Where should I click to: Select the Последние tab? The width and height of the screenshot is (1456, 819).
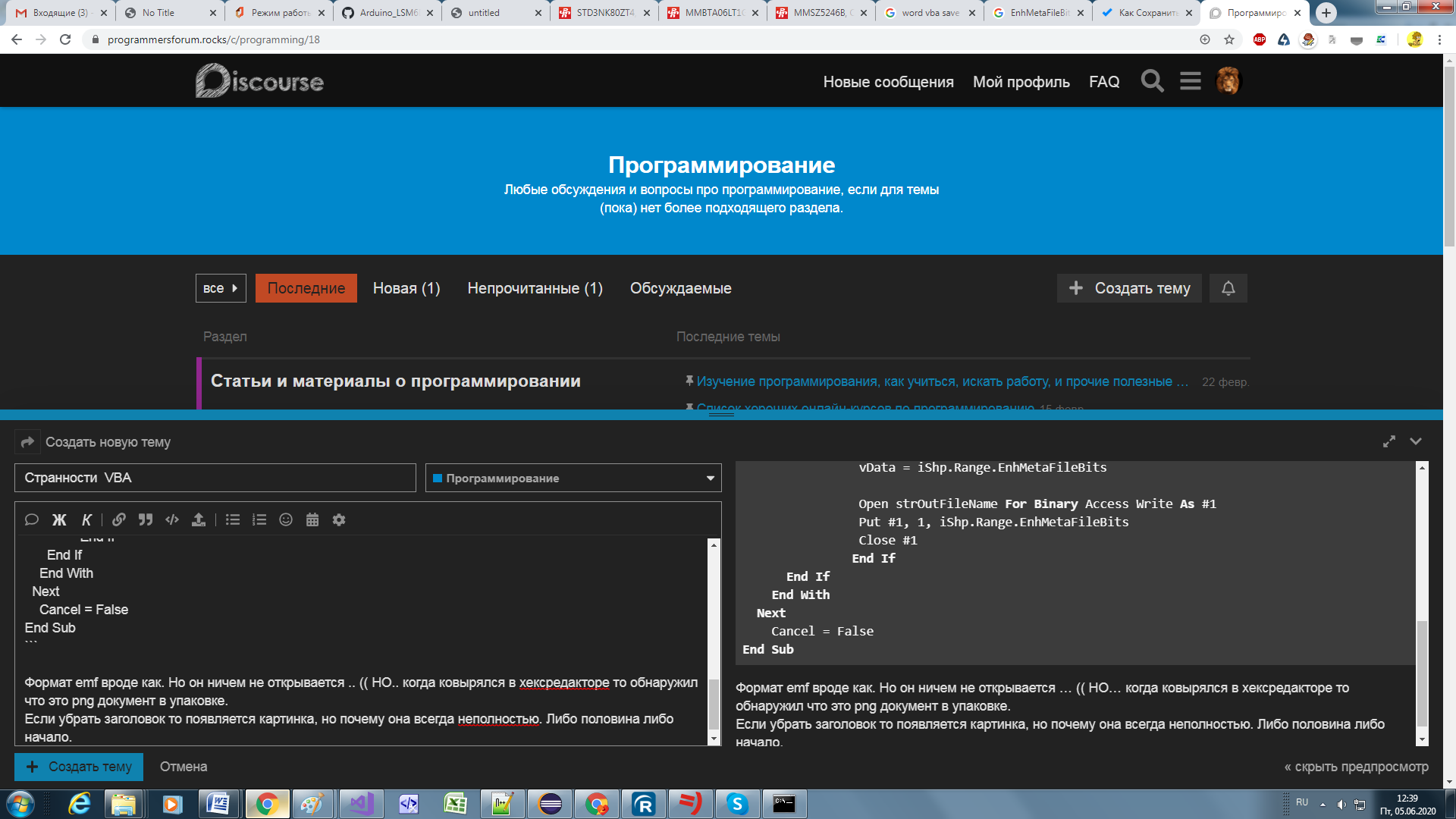[306, 288]
